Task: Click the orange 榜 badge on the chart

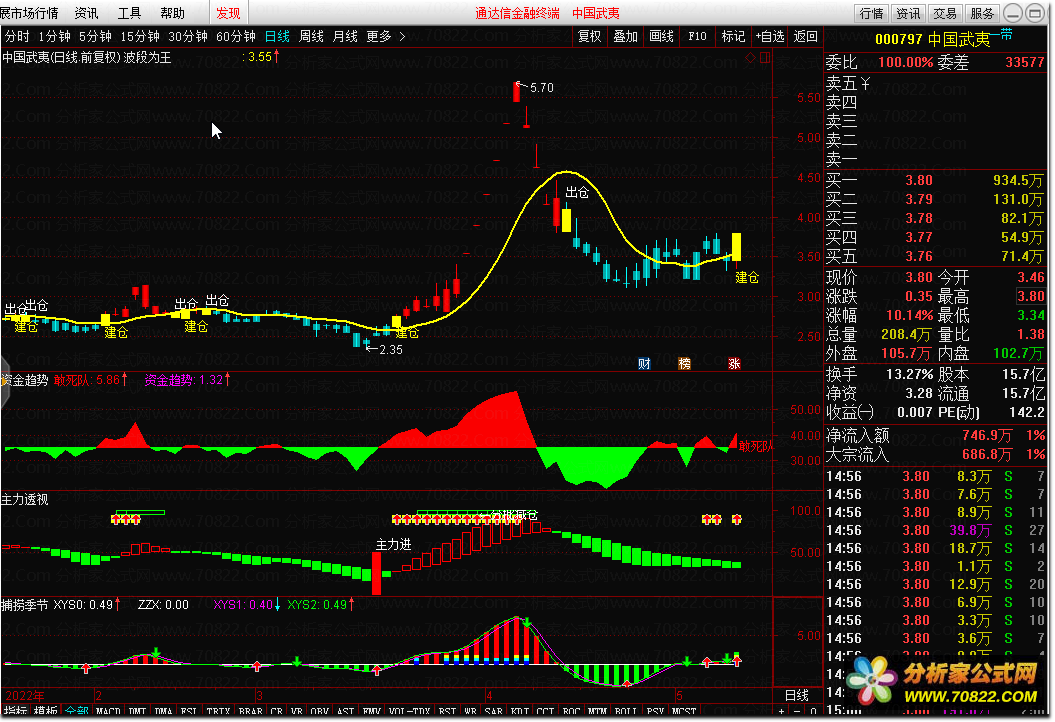Action: (684, 363)
